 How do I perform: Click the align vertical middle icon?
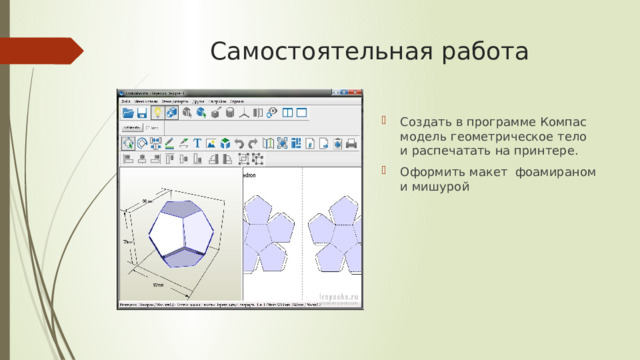pyautogui.click(x=184, y=159)
